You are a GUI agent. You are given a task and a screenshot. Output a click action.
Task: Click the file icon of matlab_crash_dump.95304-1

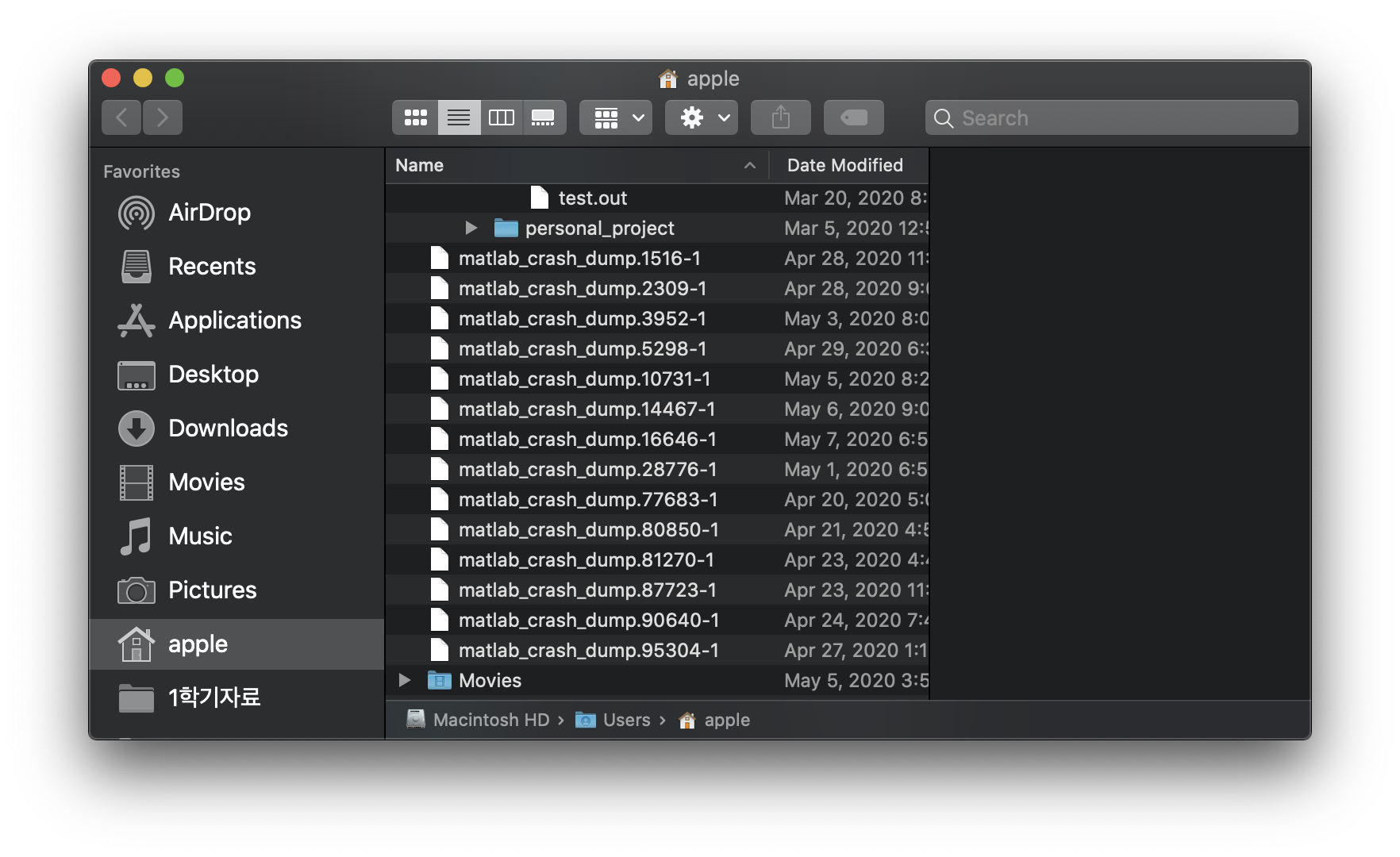click(x=440, y=651)
